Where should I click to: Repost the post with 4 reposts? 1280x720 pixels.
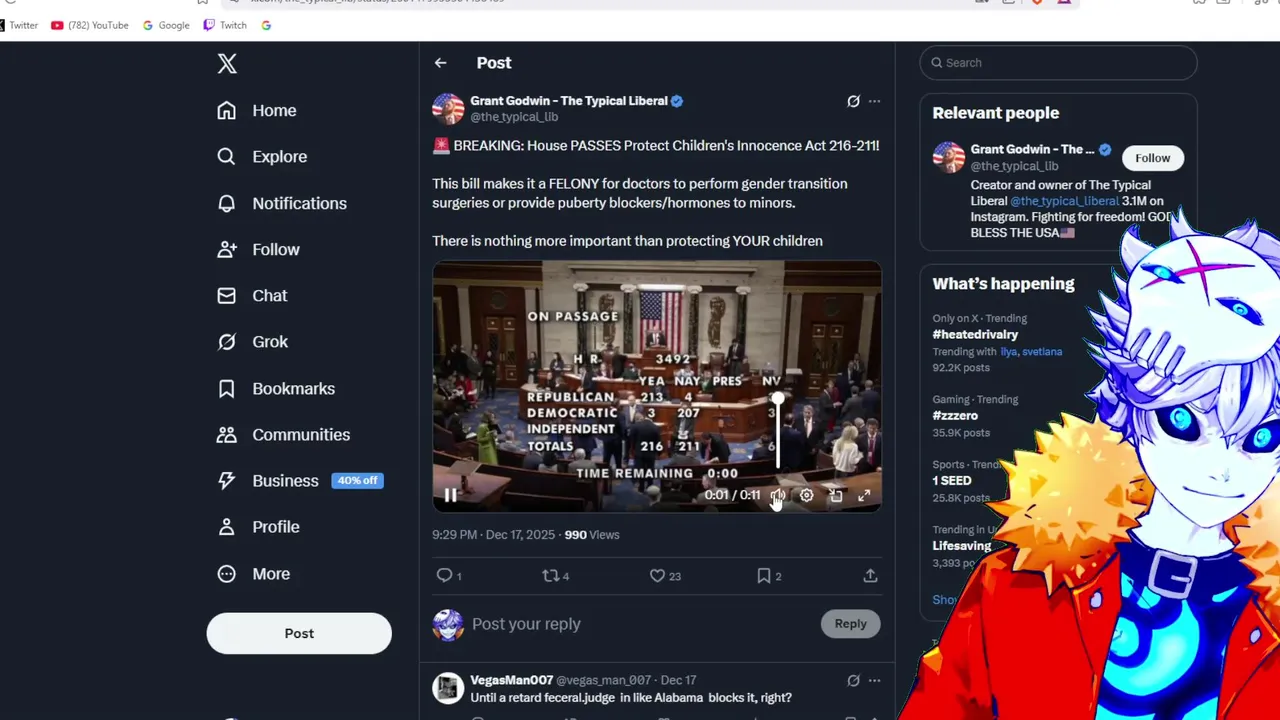coord(555,576)
